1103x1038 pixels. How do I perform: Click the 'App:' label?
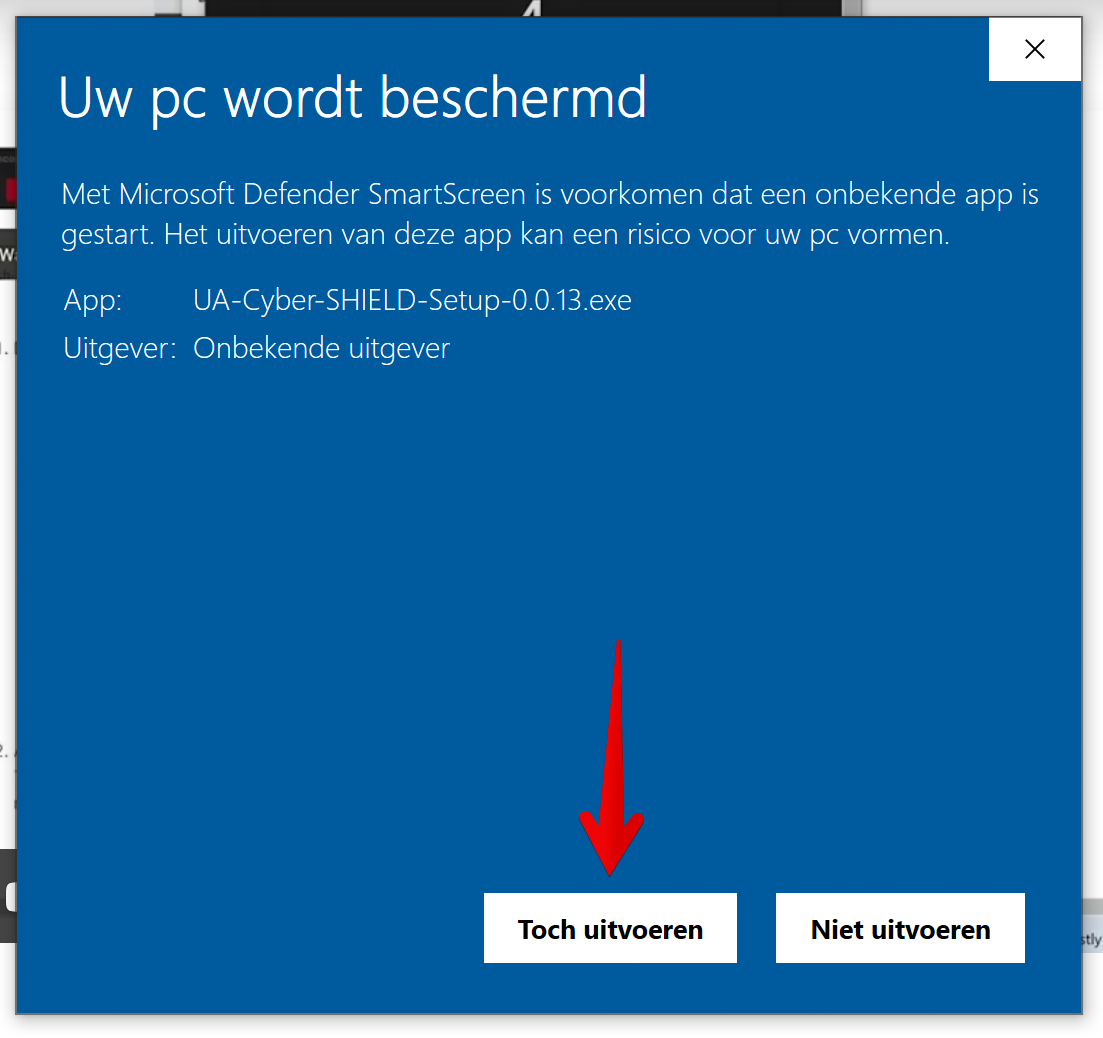(93, 300)
